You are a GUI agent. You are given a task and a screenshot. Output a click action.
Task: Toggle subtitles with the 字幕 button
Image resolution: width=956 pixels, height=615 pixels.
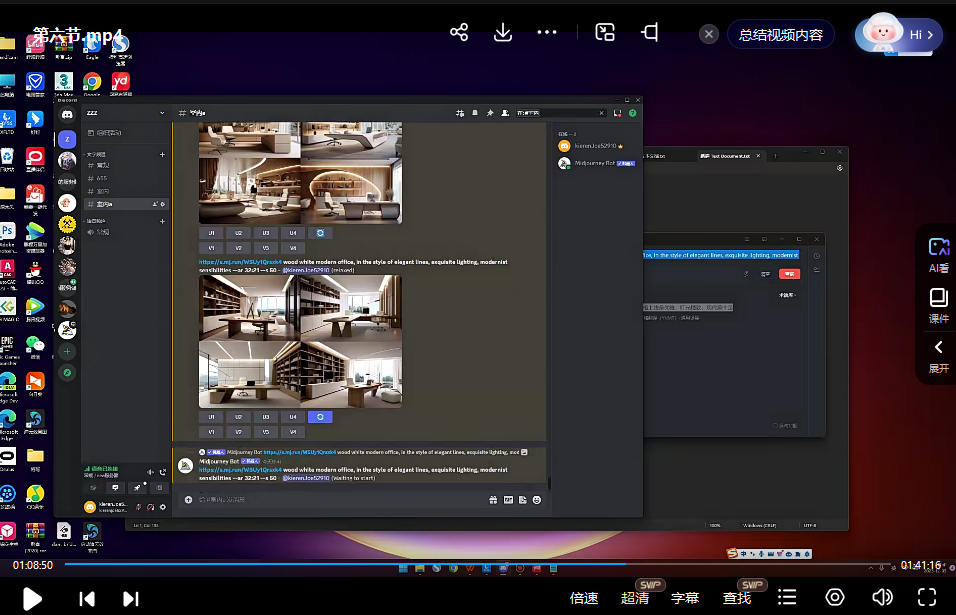[x=685, y=598]
